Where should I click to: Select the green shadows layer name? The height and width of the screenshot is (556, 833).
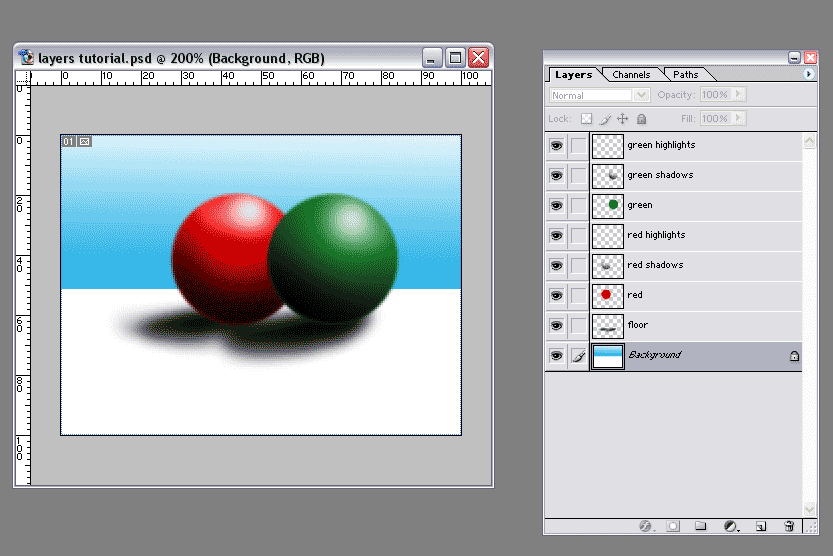660,176
